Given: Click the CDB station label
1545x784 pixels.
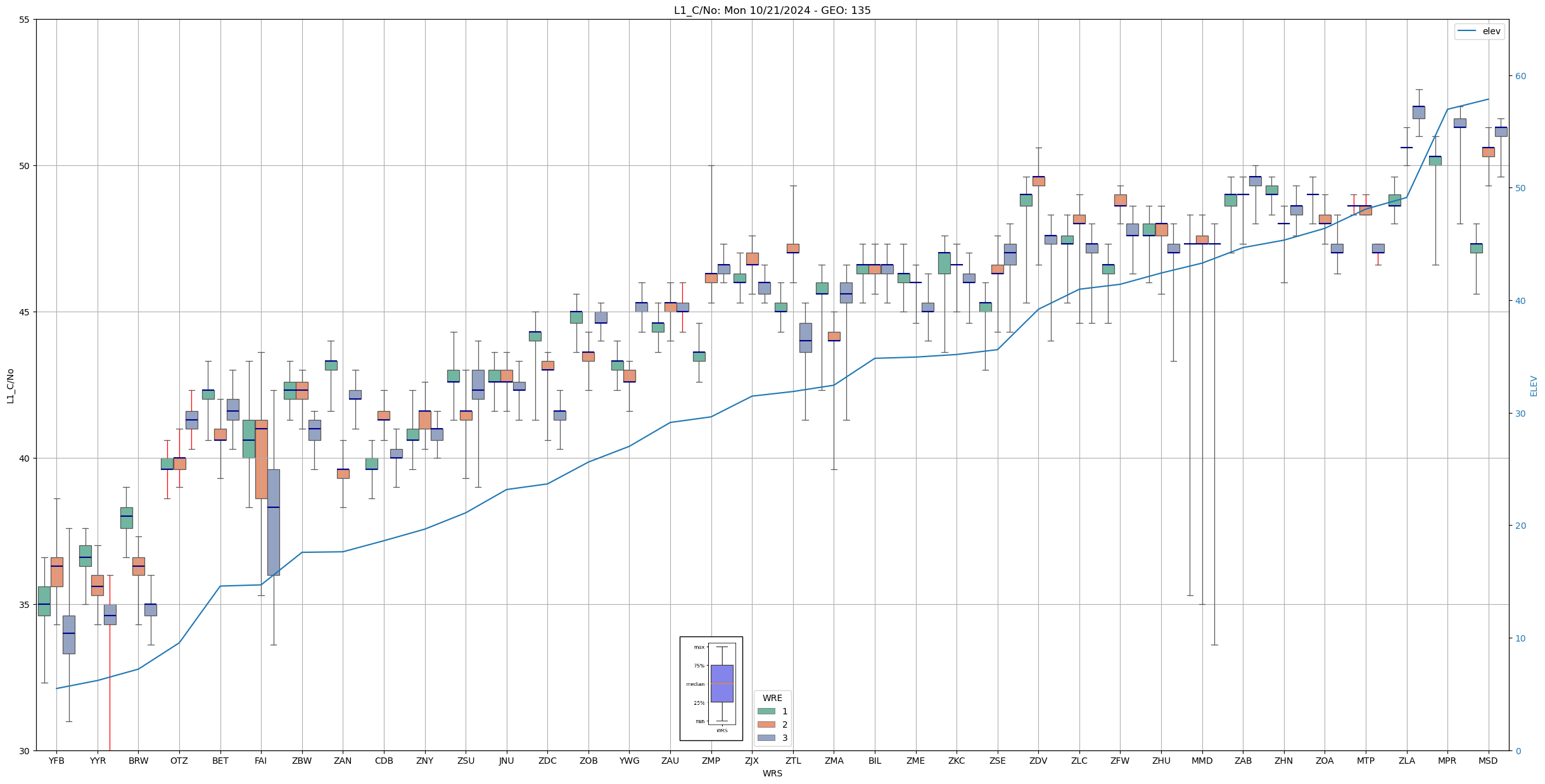Looking at the screenshot, I should pos(384,761).
